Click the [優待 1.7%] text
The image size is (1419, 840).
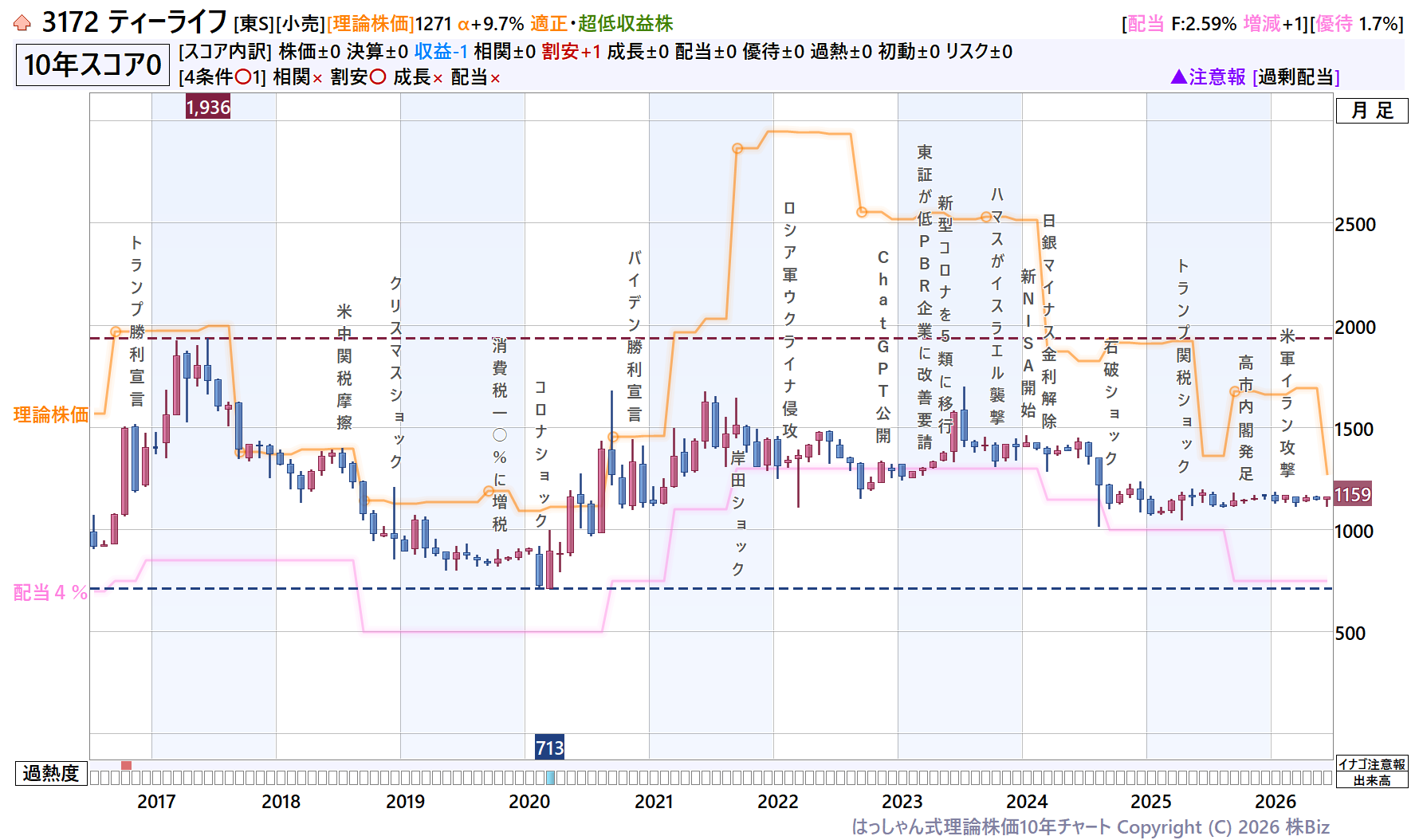click(x=1357, y=24)
